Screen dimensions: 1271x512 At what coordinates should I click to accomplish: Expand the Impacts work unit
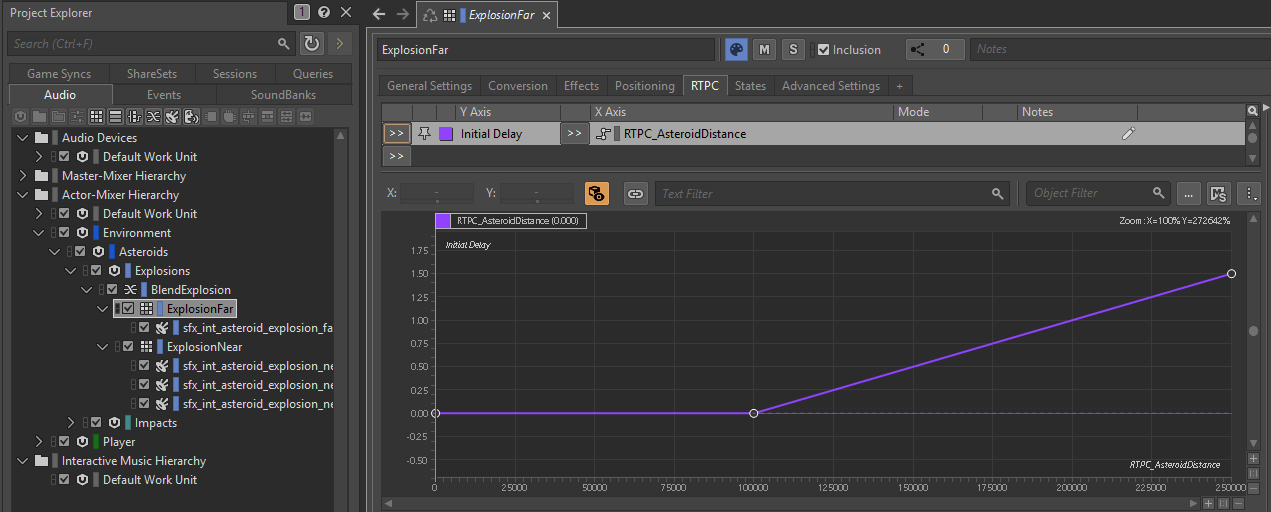click(71, 423)
